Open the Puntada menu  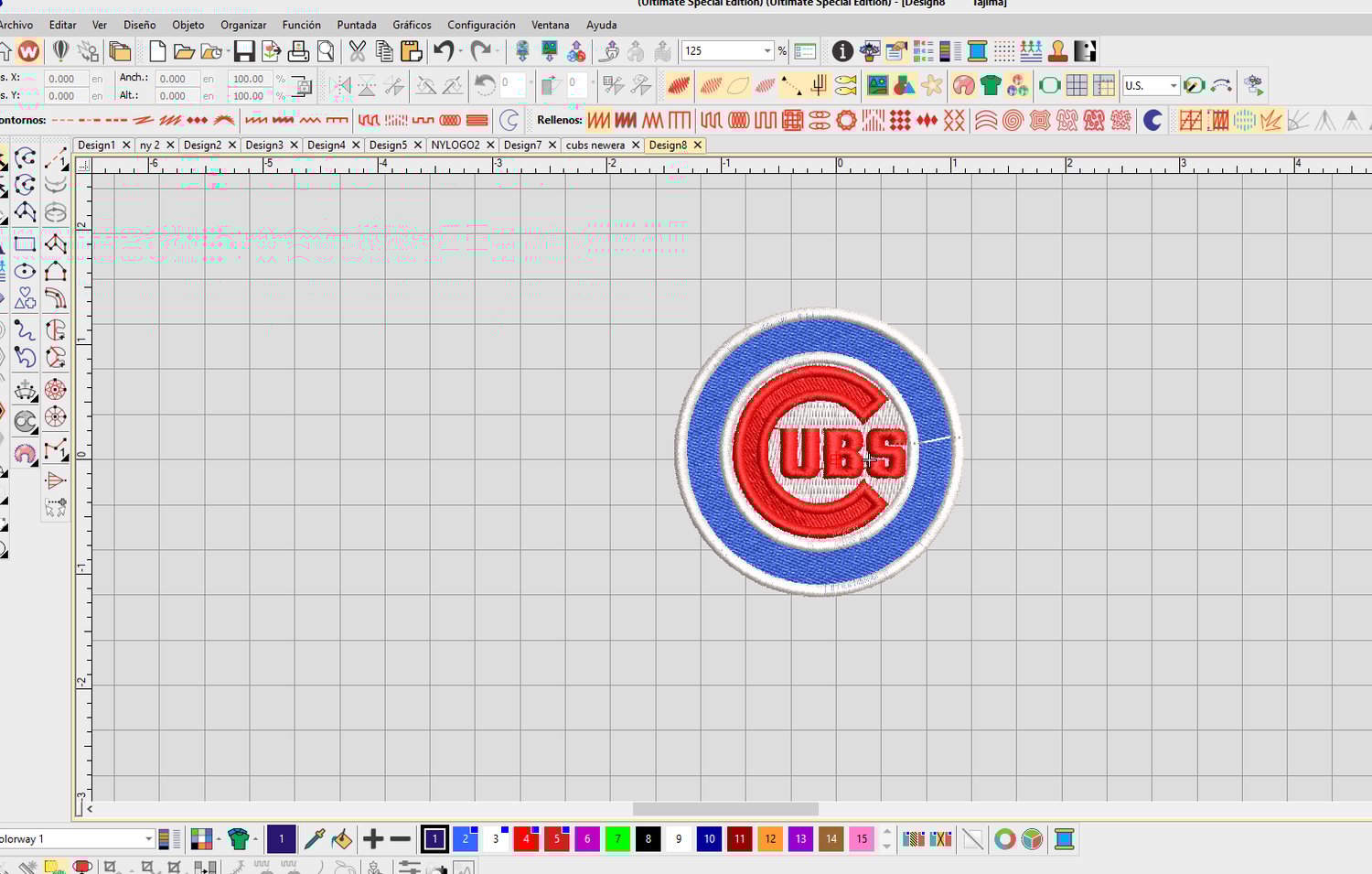[x=357, y=25]
